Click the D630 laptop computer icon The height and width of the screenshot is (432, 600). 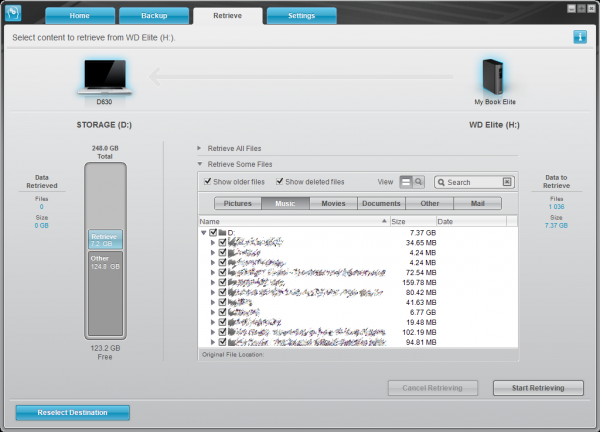pos(105,77)
